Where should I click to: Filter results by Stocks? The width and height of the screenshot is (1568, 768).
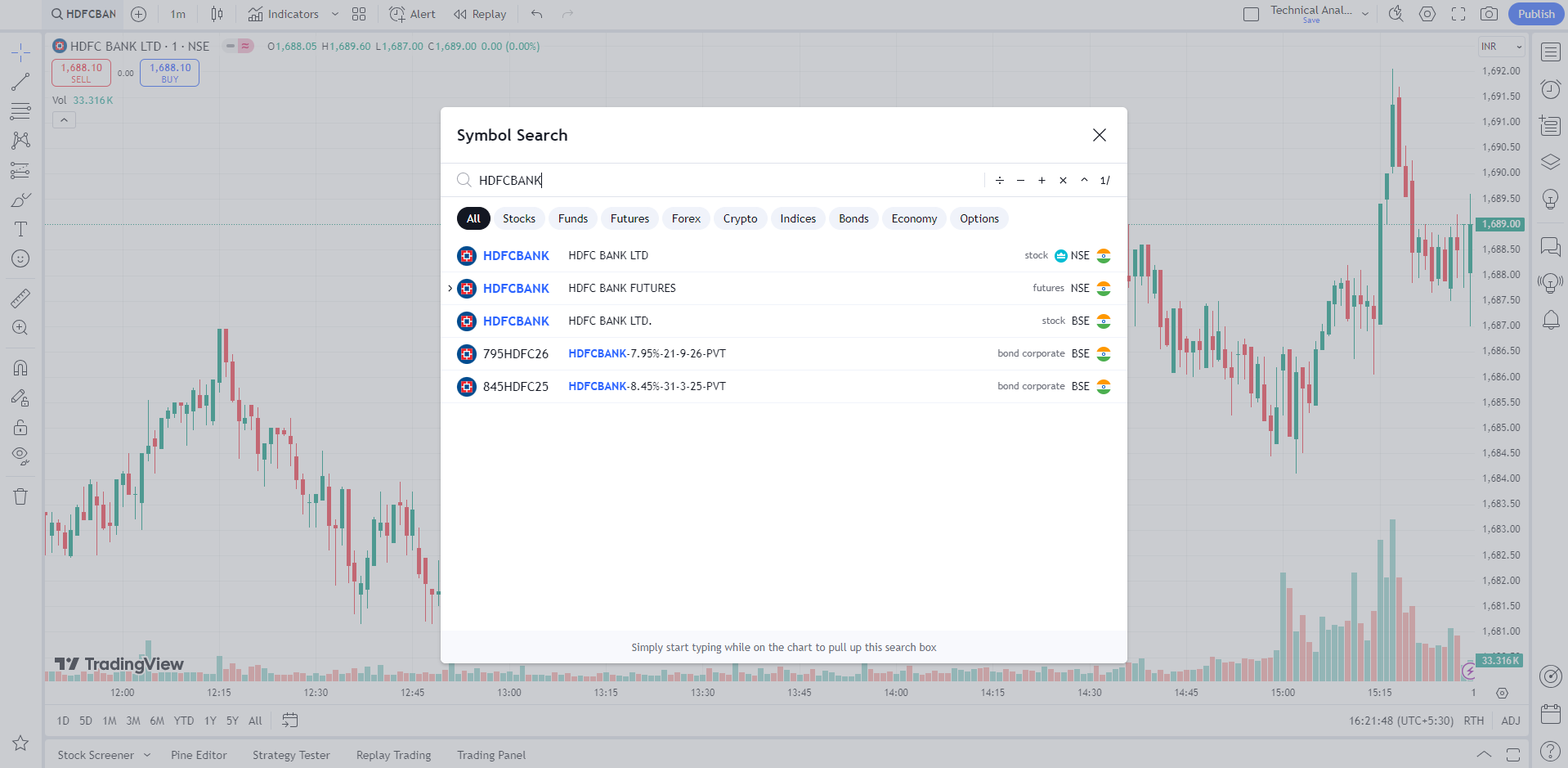coord(519,218)
